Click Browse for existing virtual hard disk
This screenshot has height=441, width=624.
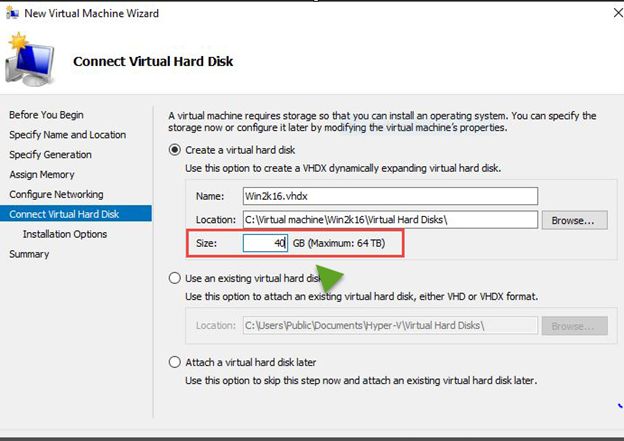[x=574, y=326]
